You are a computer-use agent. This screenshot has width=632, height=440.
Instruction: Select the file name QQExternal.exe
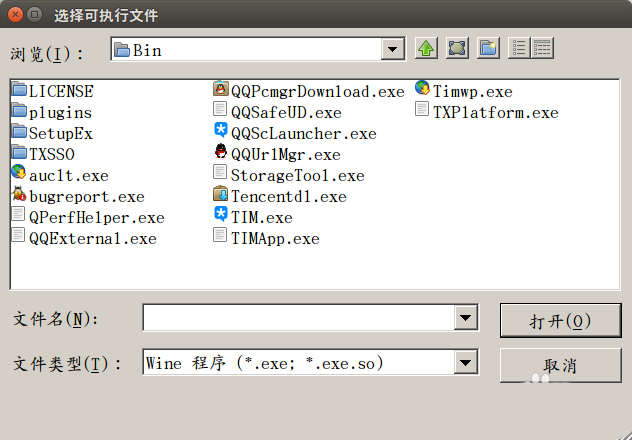(93, 239)
